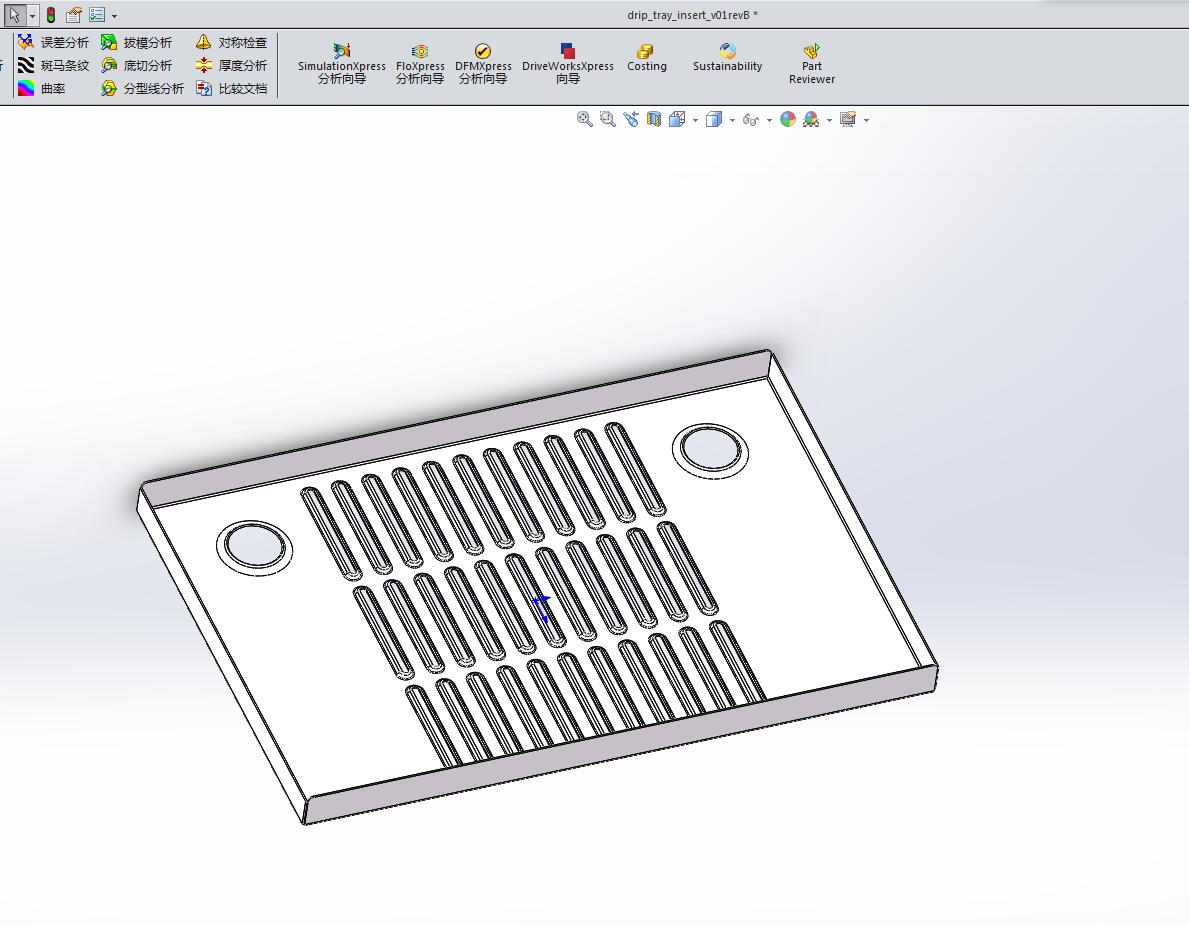1189x925 pixels.
Task: Start the 对称检查 symmetry check
Action: tap(235, 42)
